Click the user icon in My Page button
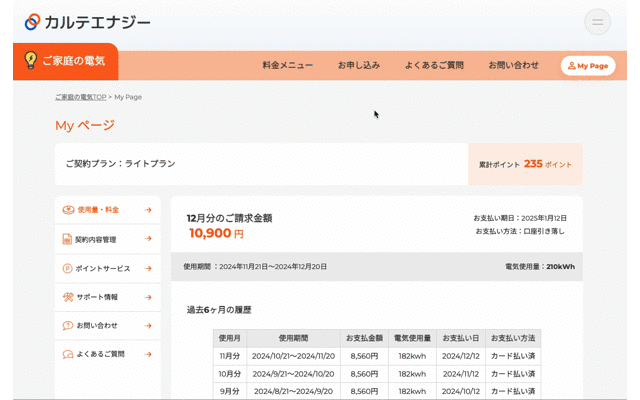This screenshot has height=400, width=640. (571, 66)
